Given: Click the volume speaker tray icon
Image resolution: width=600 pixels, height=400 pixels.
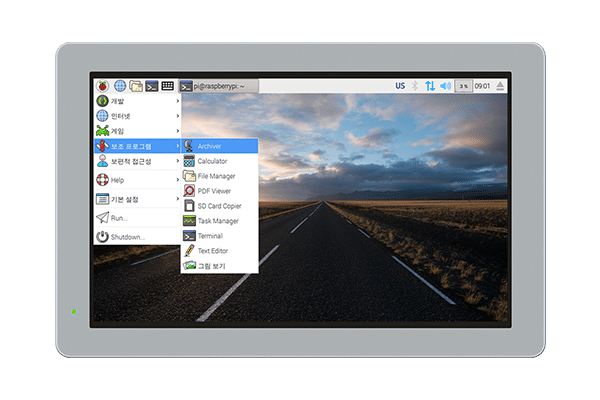Looking at the screenshot, I should coord(445,86).
